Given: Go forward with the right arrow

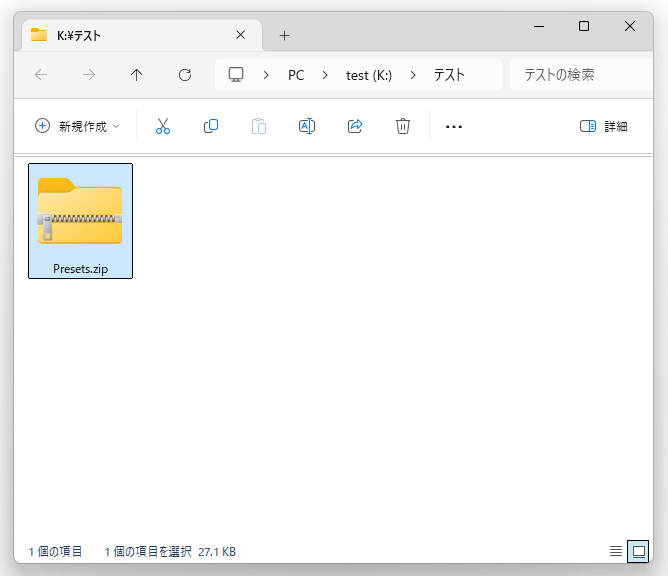Looking at the screenshot, I should pos(89,75).
